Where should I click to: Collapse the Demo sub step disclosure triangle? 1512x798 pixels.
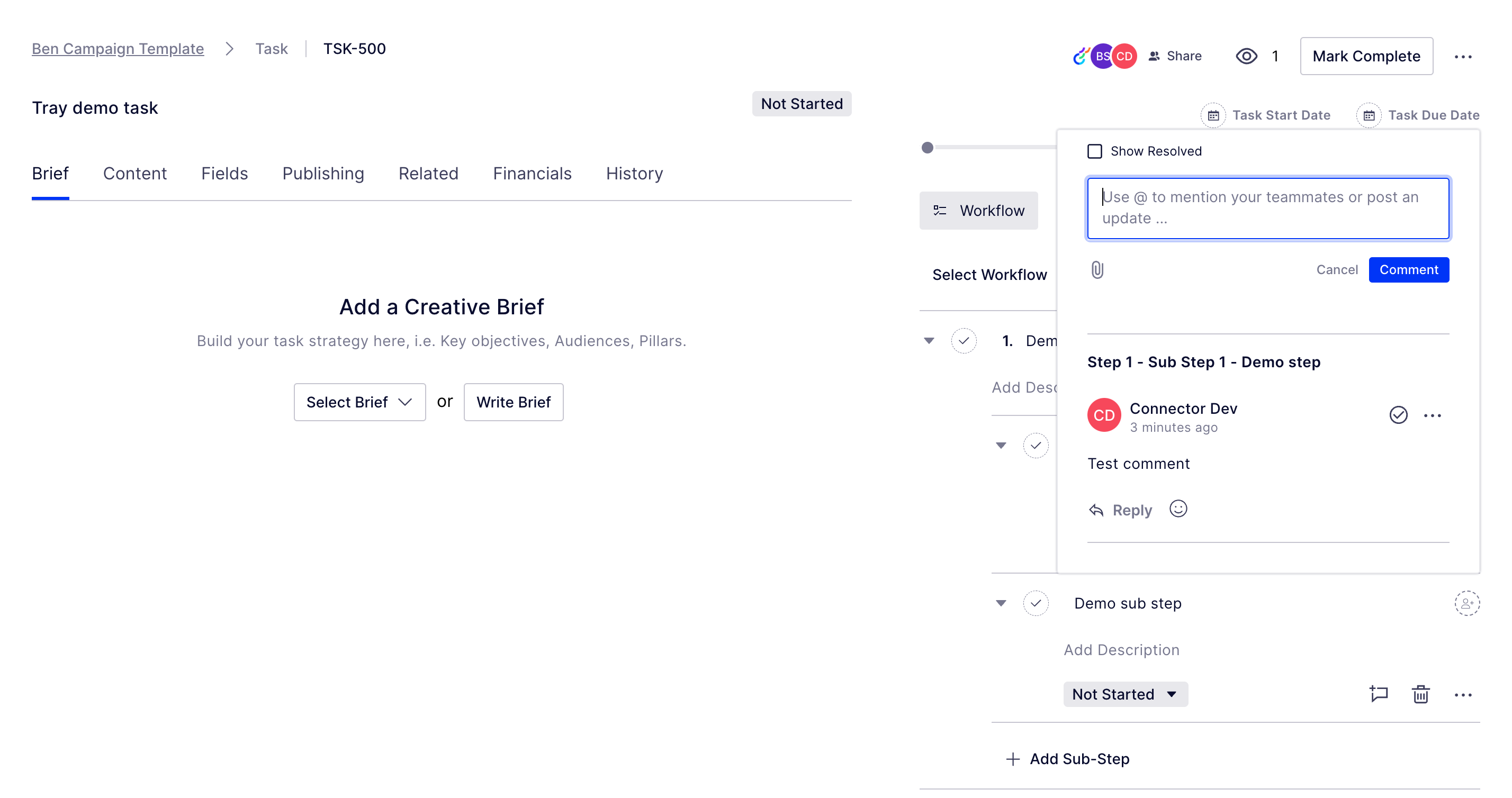(x=1001, y=603)
